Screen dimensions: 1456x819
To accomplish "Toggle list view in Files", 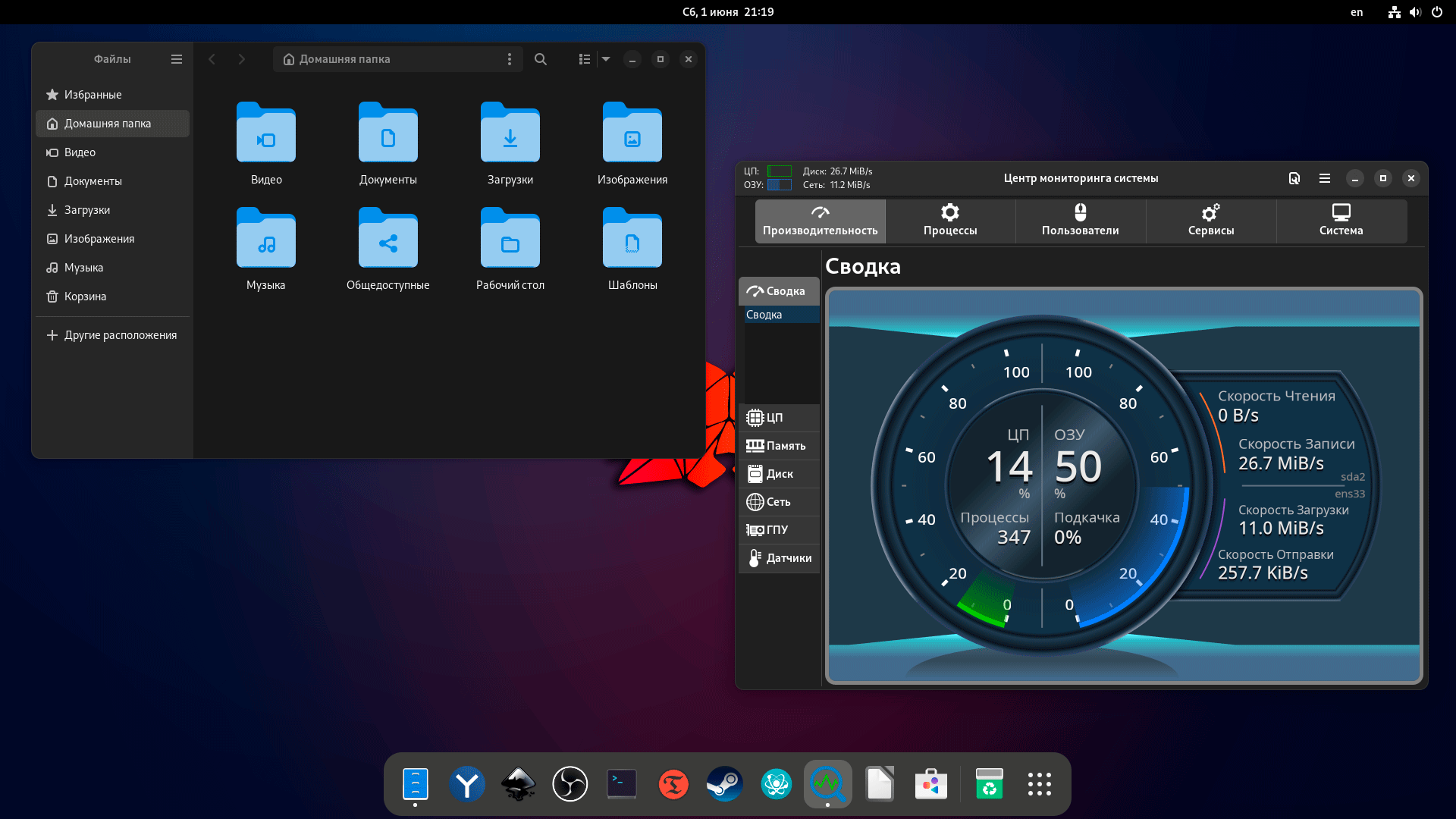I will [x=584, y=59].
